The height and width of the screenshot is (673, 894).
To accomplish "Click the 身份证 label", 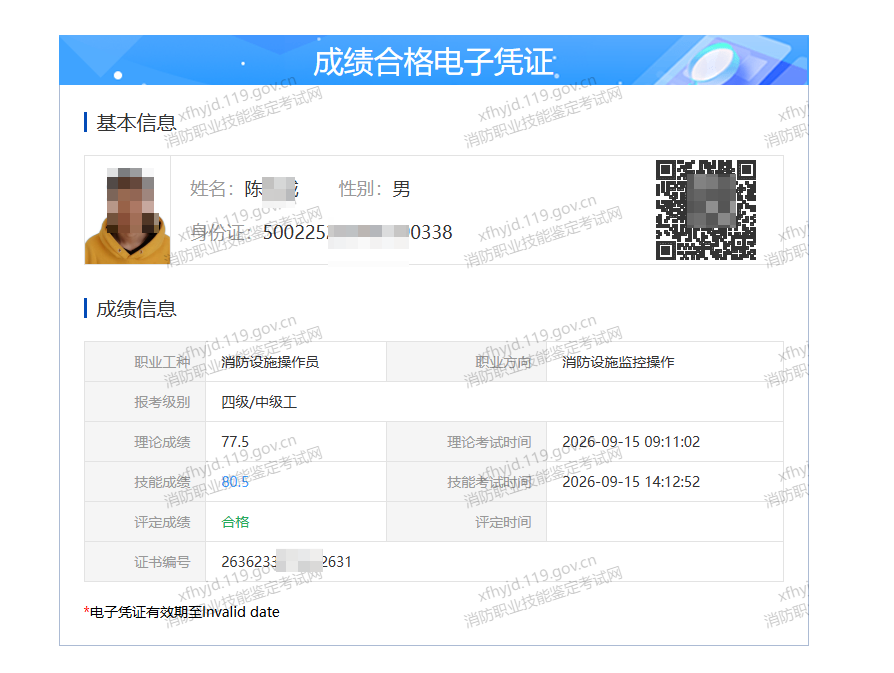I will coord(221,232).
